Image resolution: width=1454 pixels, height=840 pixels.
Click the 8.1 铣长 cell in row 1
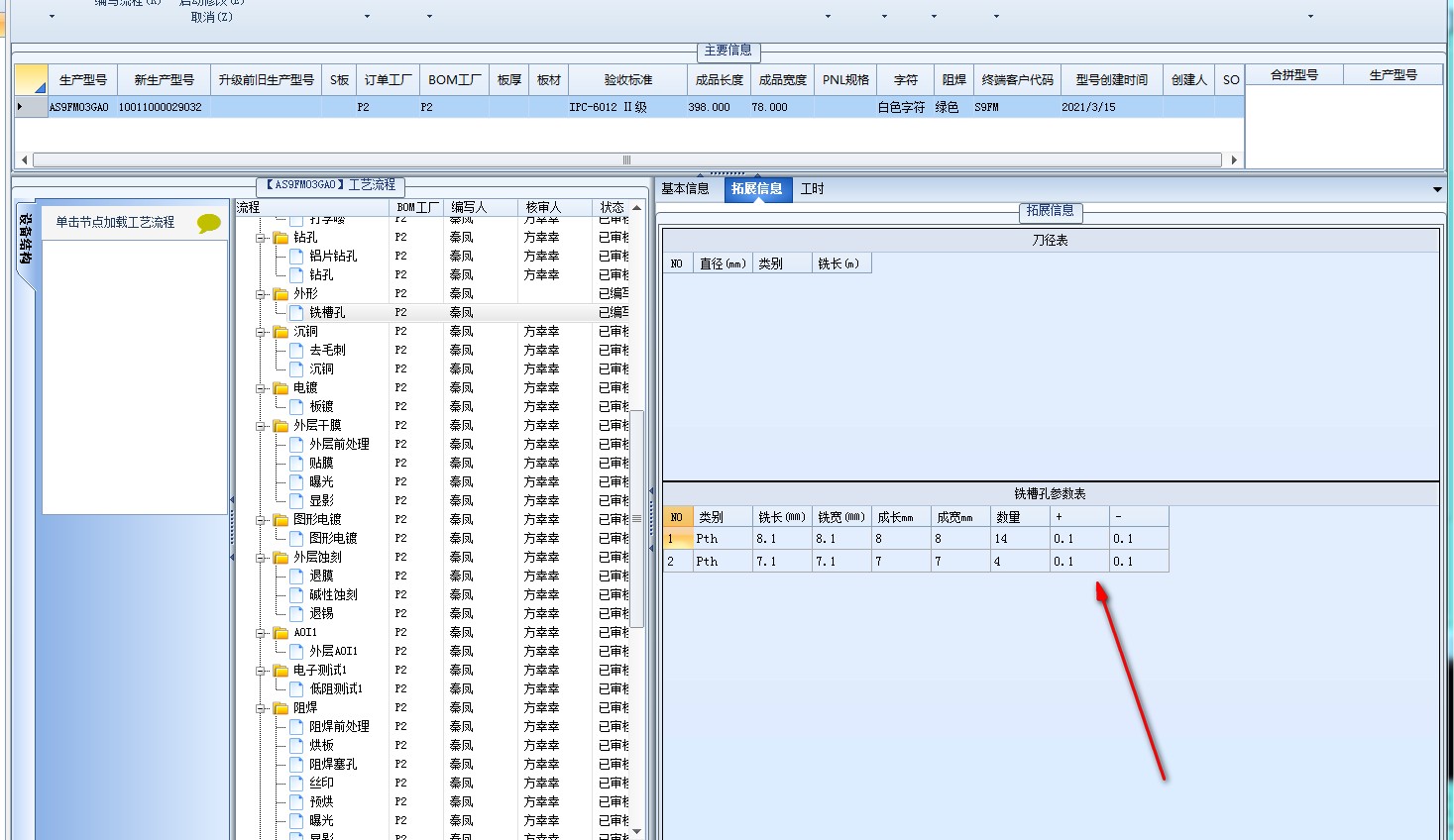tap(782, 539)
